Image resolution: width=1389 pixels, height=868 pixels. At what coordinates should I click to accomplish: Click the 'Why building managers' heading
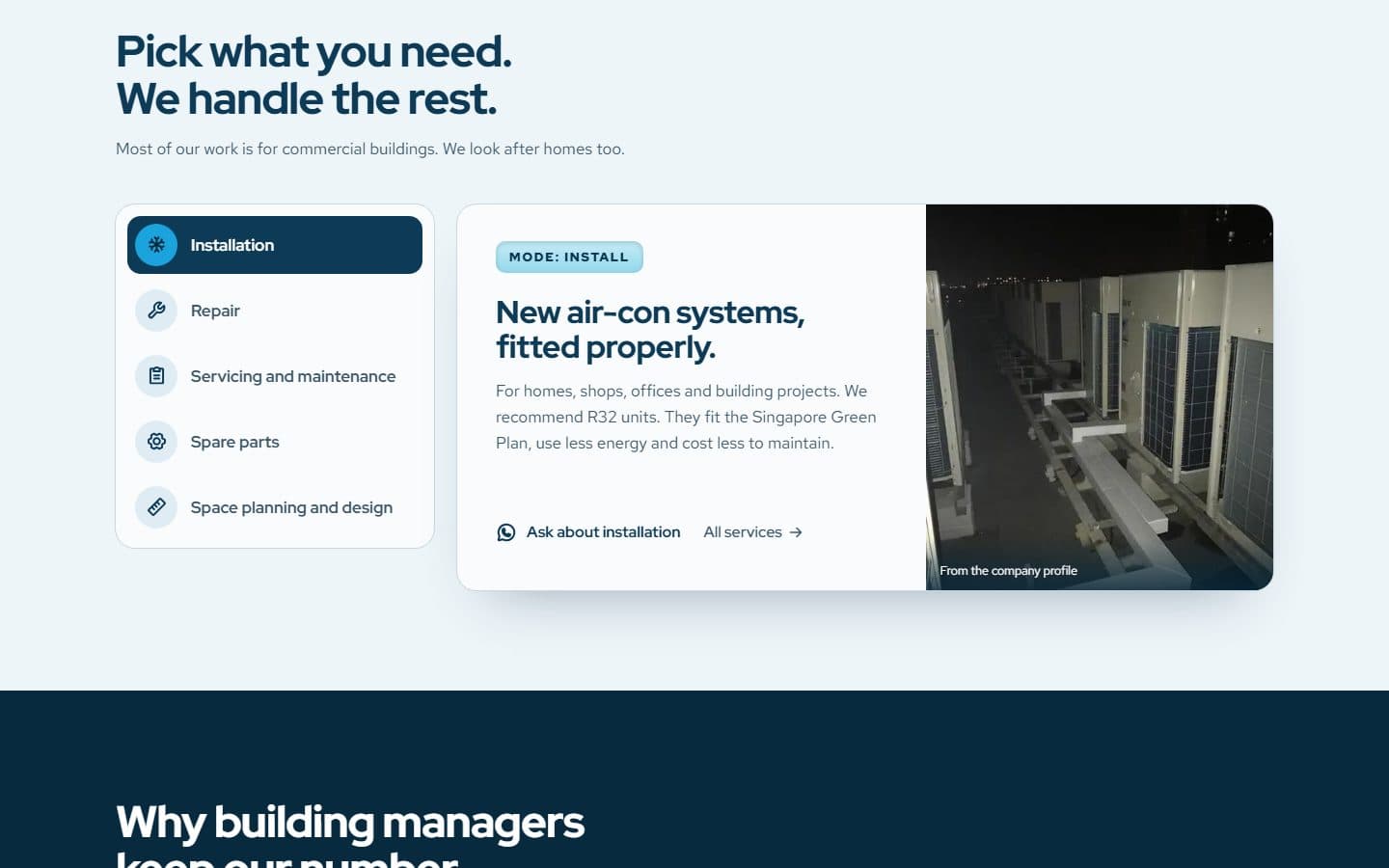coord(350,823)
